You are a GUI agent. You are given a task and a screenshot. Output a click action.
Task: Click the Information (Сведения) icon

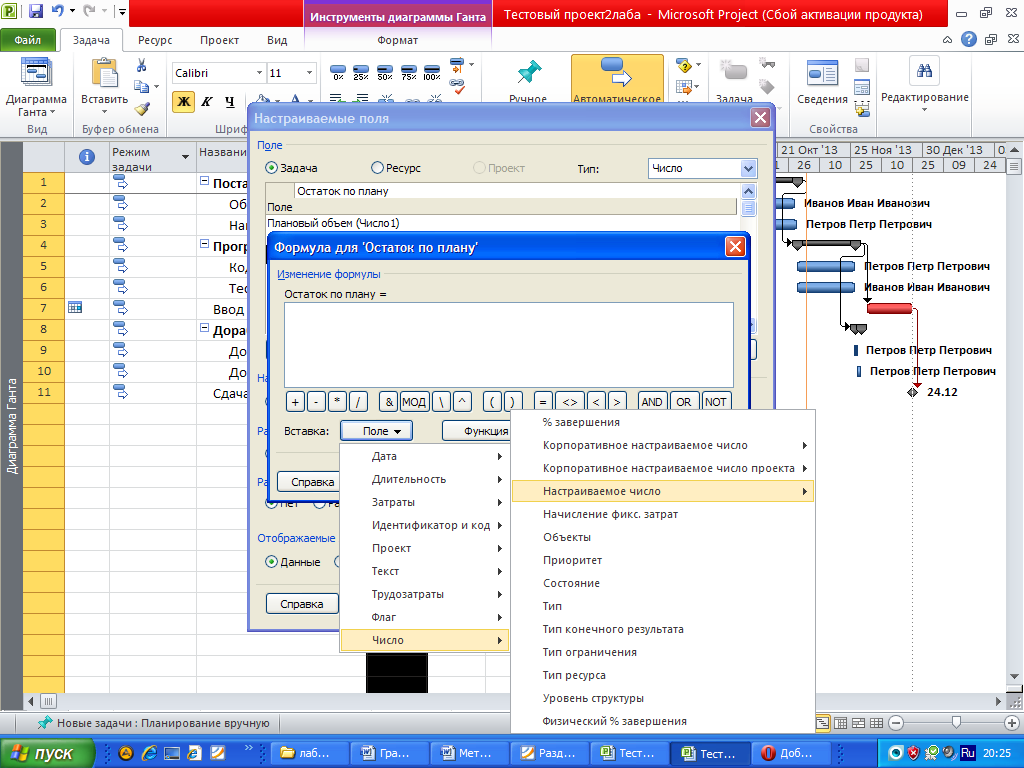(822, 72)
